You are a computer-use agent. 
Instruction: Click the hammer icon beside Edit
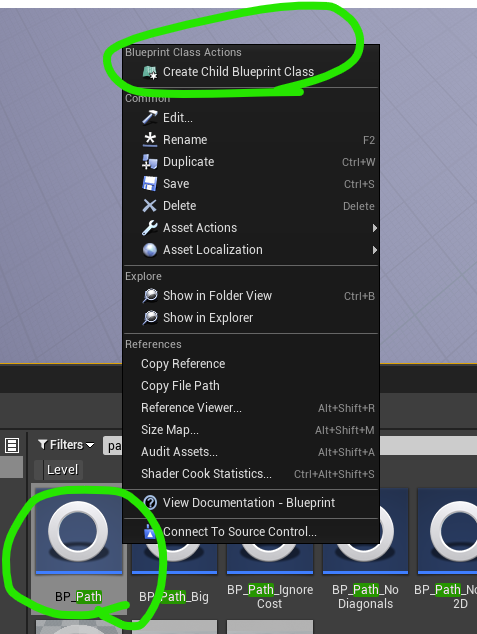tap(150, 118)
